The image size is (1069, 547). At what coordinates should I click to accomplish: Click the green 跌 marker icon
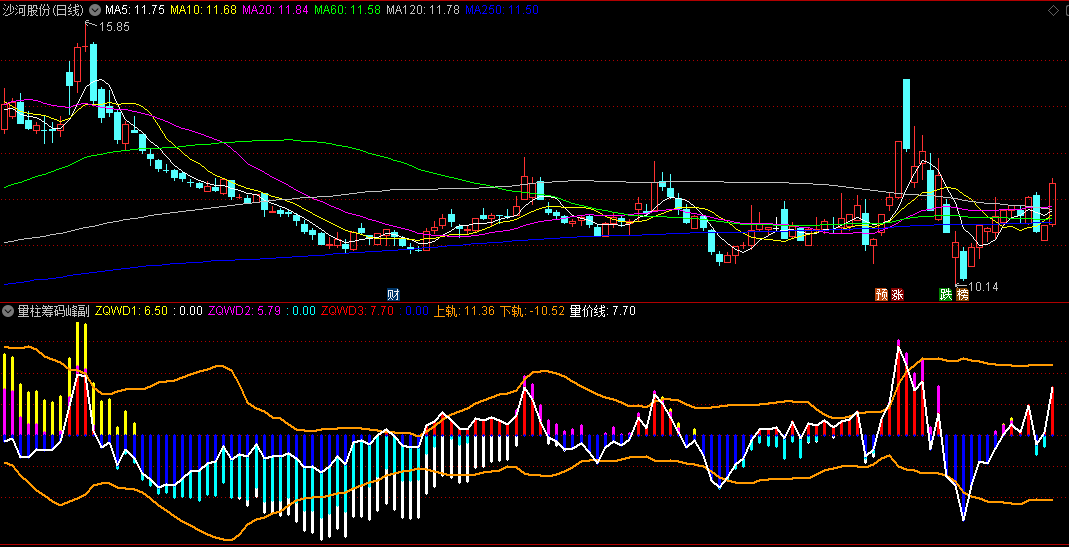click(945, 294)
